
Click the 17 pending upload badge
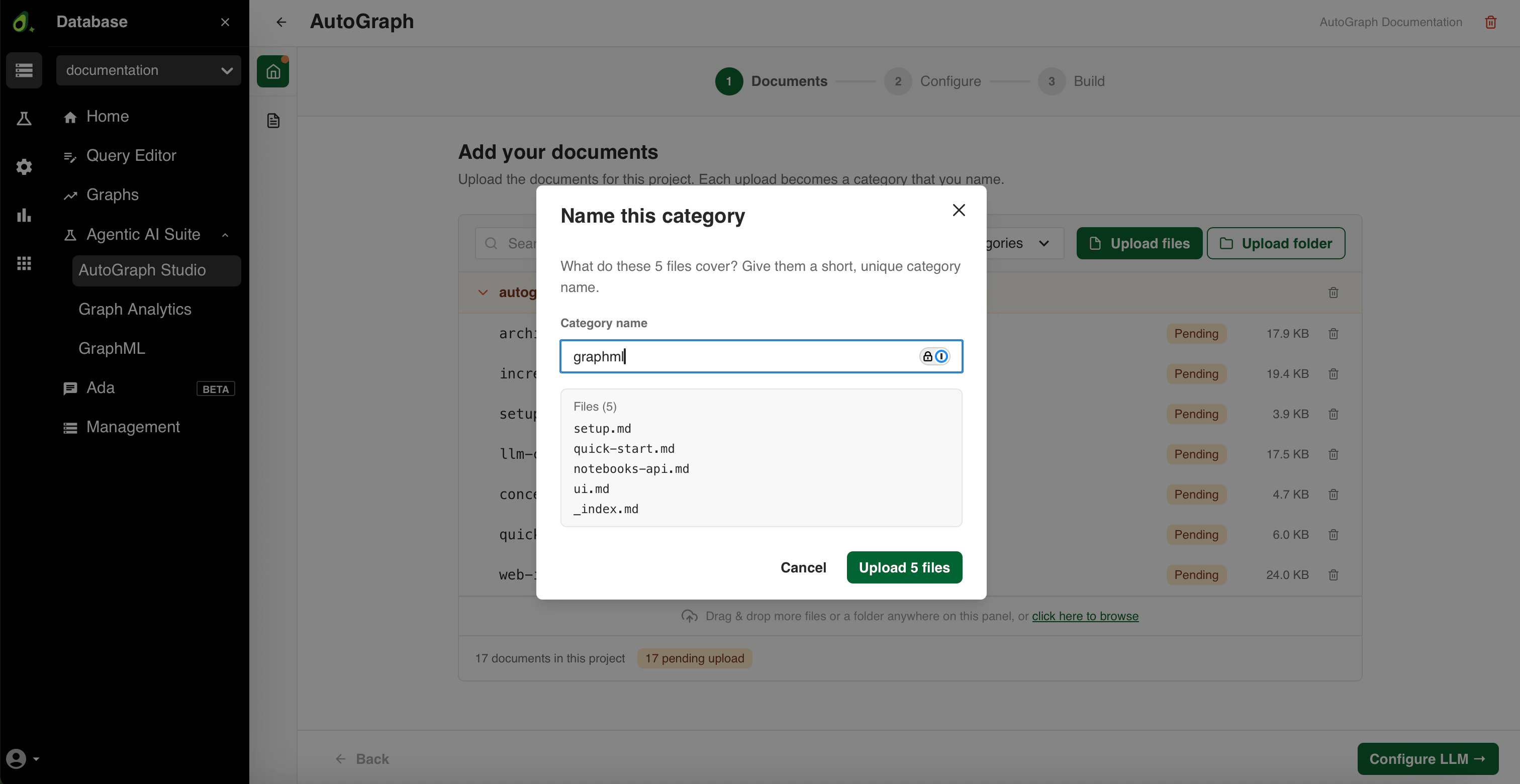(695, 658)
